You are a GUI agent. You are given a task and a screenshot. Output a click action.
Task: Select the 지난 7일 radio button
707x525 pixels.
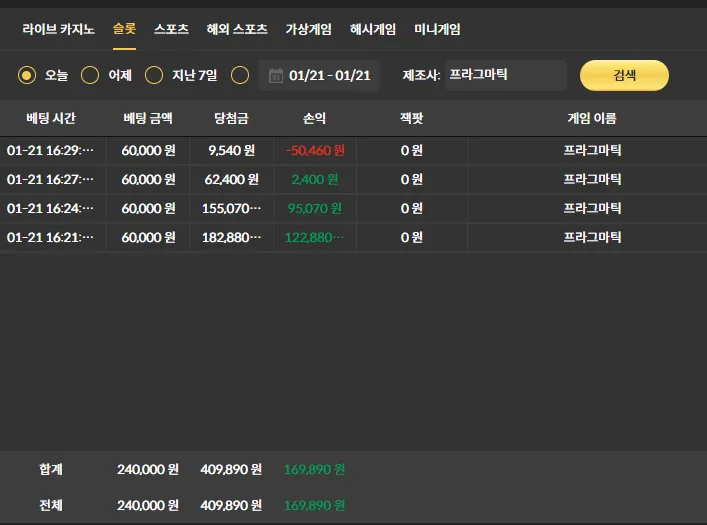pos(154,75)
